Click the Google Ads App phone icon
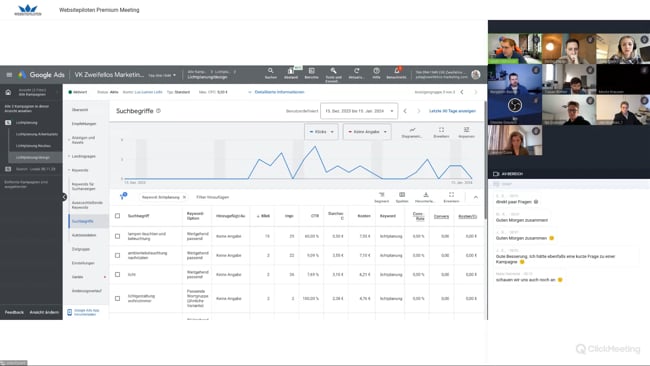The width and height of the screenshot is (650, 366). 70,312
